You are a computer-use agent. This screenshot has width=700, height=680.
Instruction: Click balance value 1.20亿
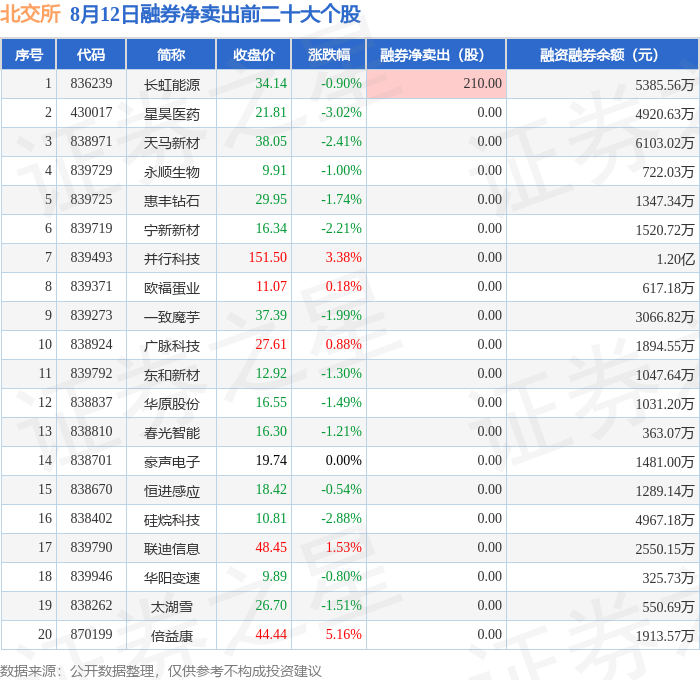pyautogui.click(x=675, y=259)
